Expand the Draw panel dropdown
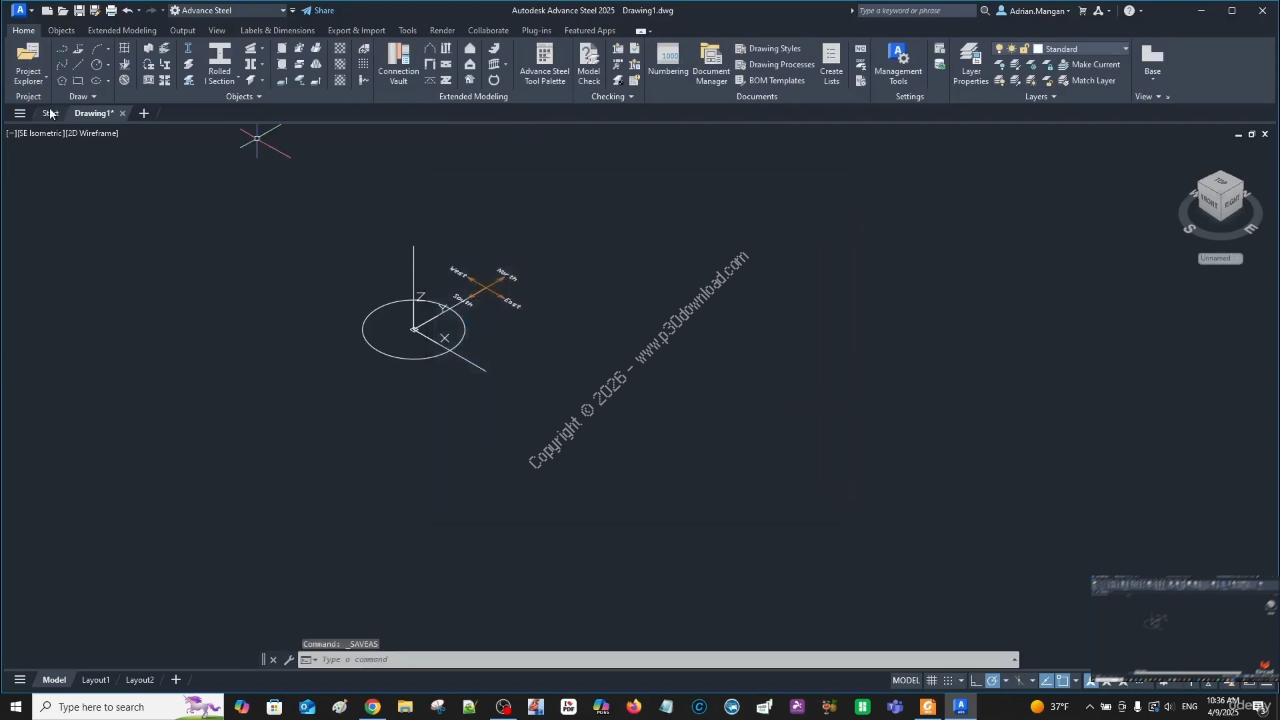The height and width of the screenshot is (720, 1280). click(x=82, y=96)
